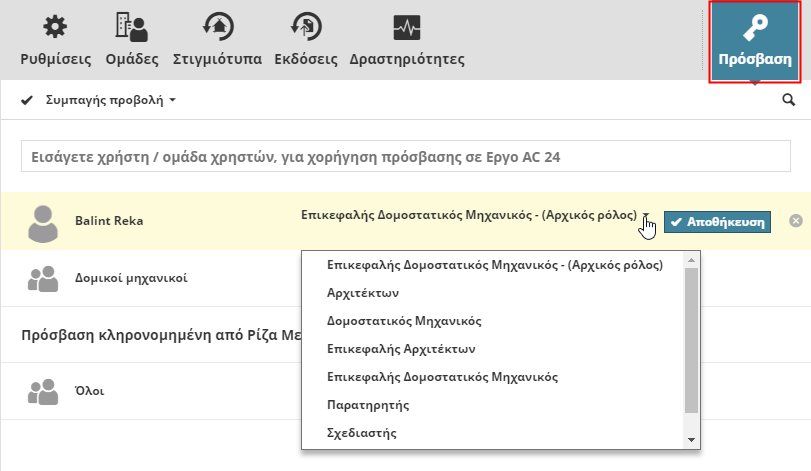Pick Επικεφαλής Αρχιτέκτων from dropdown
Image resolution: width=811 pixels, height=471 pixels.
point(401,349)
